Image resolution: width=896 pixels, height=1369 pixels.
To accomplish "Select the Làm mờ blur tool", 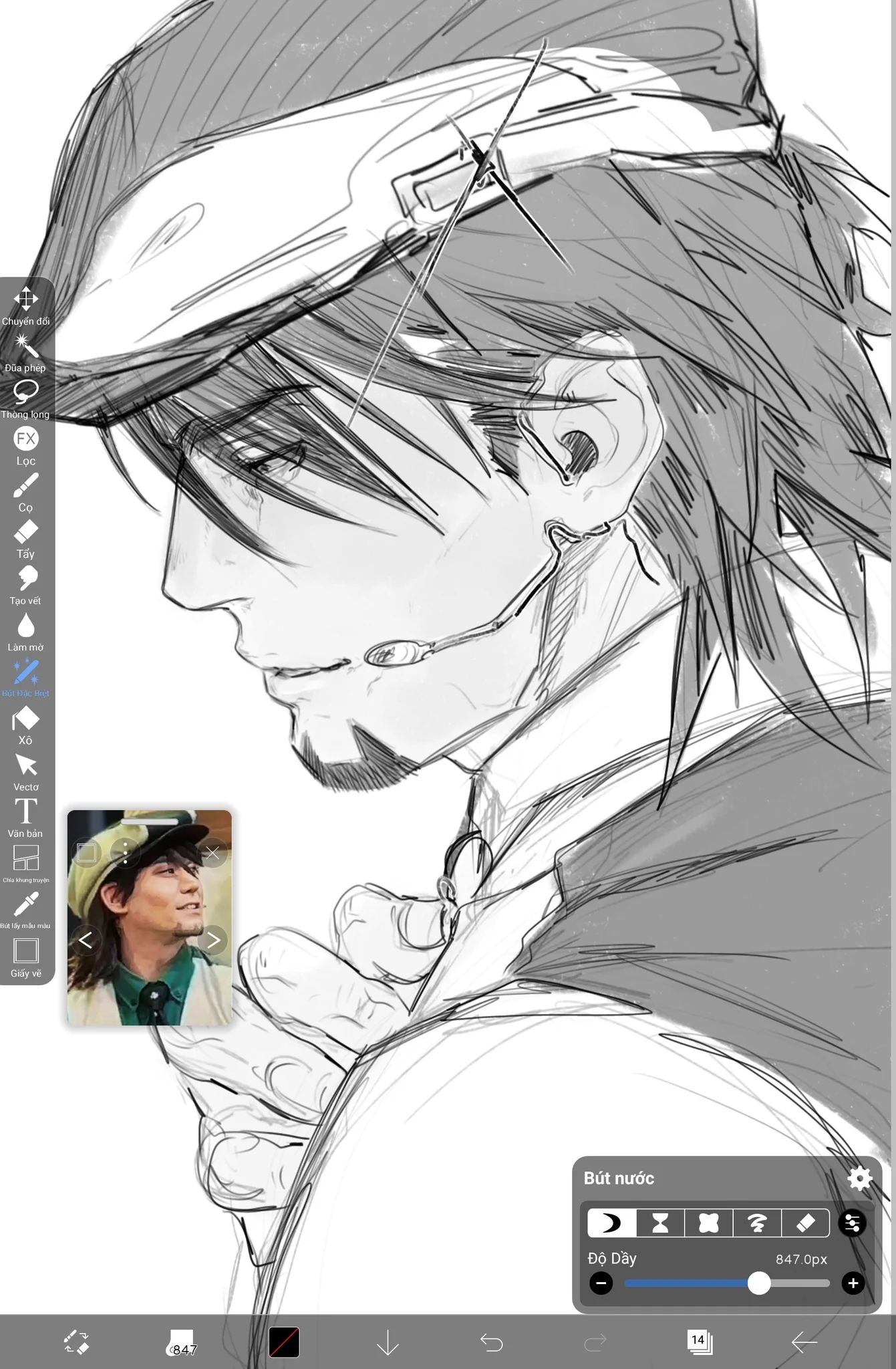I will tap(25, 632).
